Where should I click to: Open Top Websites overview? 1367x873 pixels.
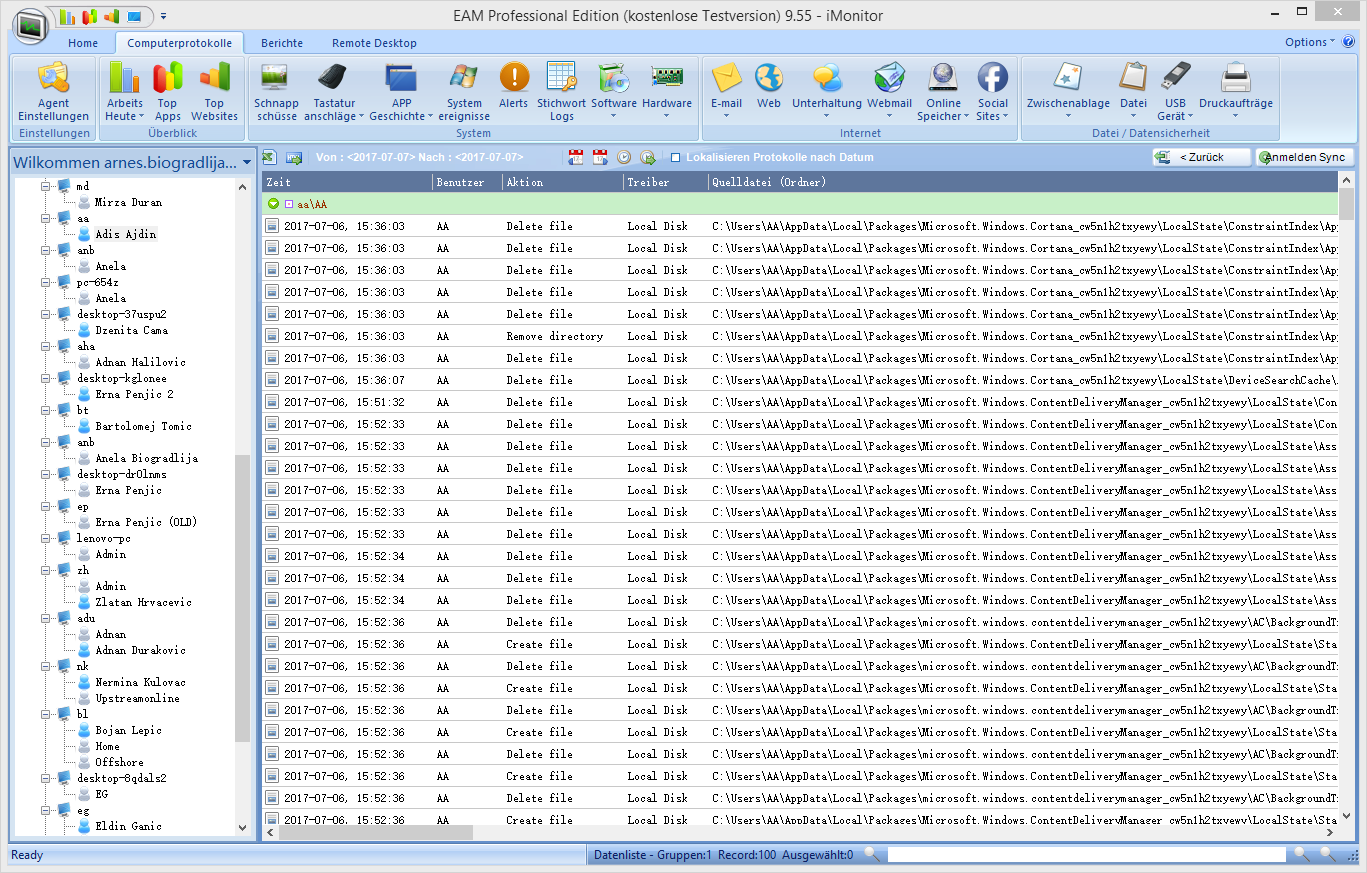[x=214, y=91]
